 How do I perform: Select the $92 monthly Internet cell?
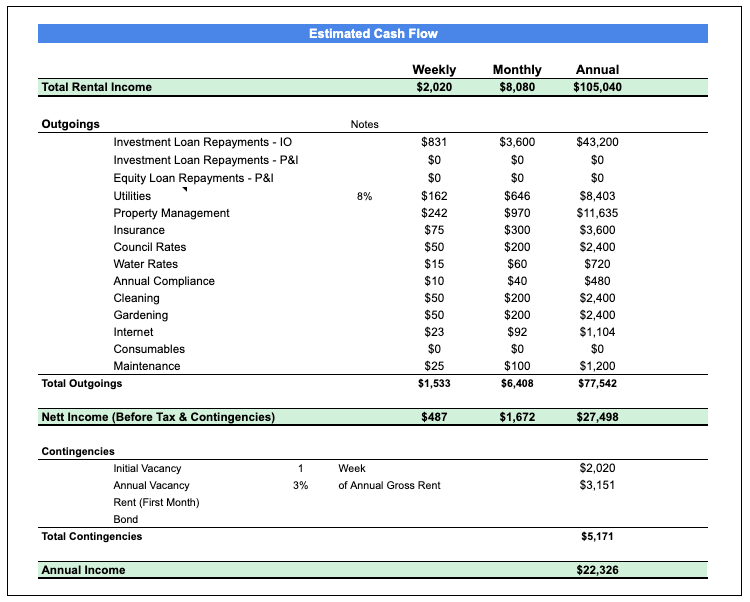[x=517, y=332]
